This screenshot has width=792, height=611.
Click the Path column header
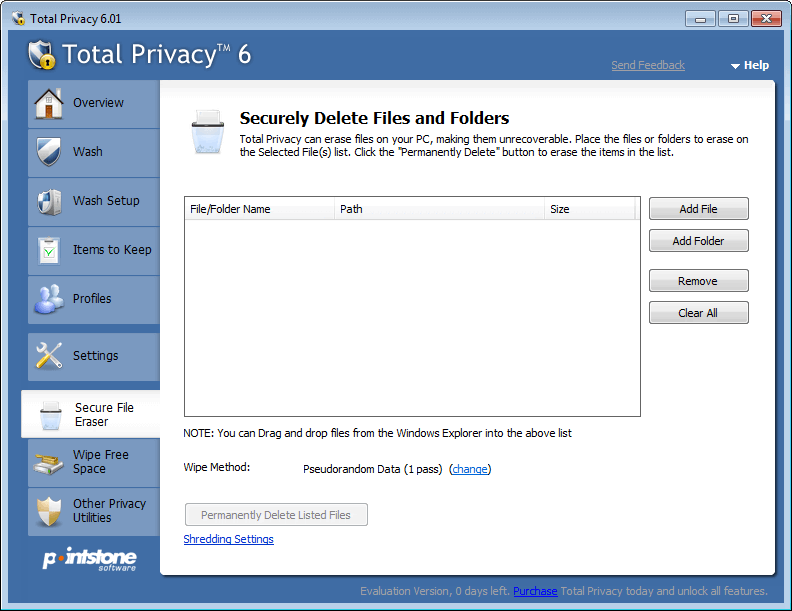pyautogui.click(x=439, y=209)
